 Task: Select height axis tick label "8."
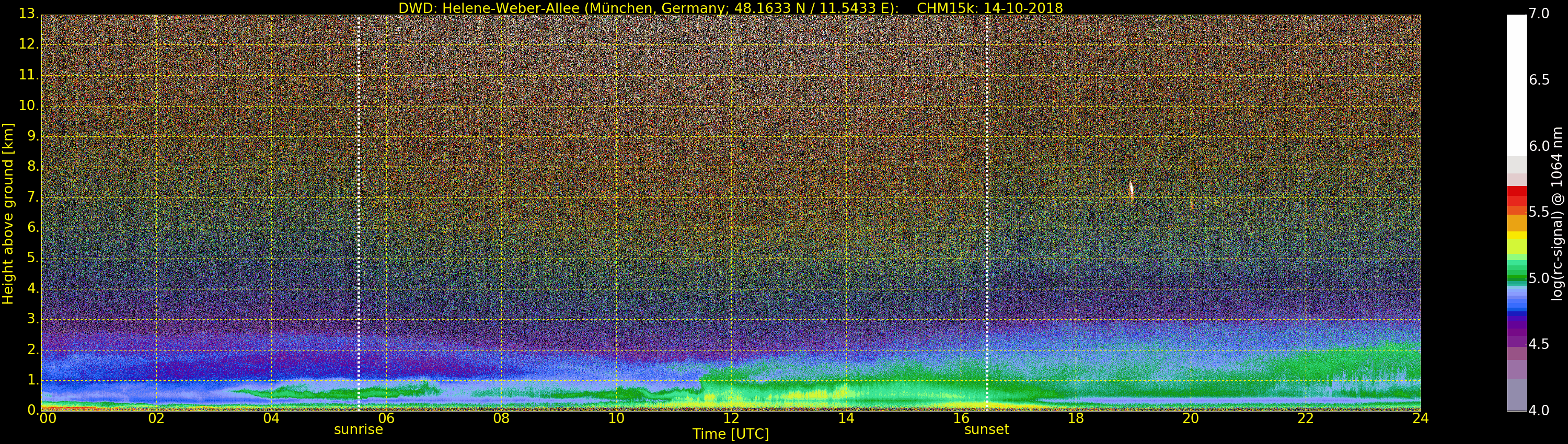tap(33, 167)
